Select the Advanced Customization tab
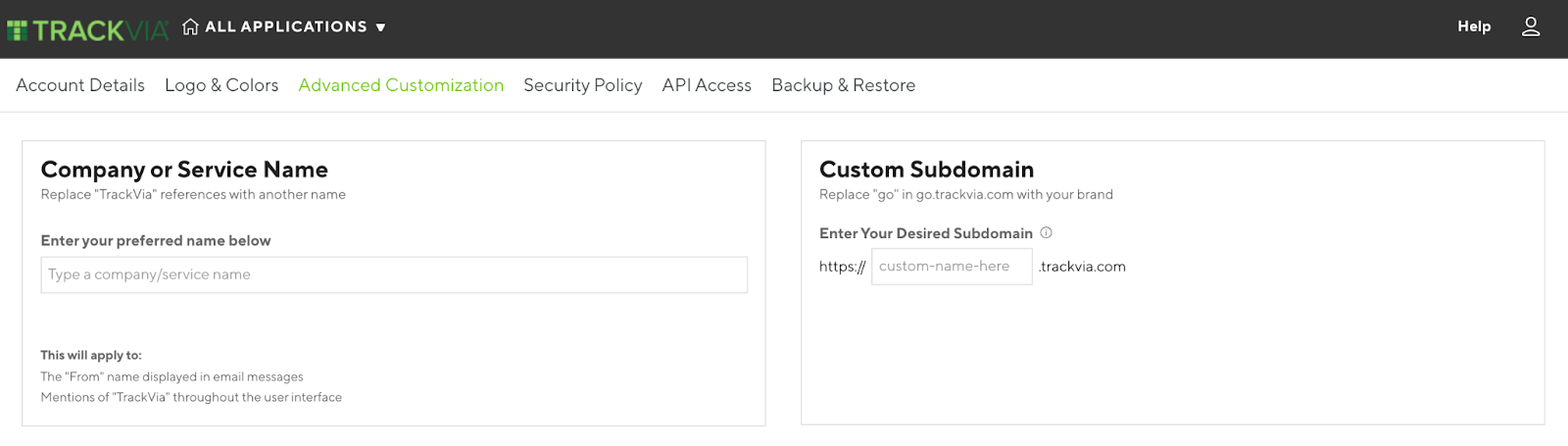 401,85
